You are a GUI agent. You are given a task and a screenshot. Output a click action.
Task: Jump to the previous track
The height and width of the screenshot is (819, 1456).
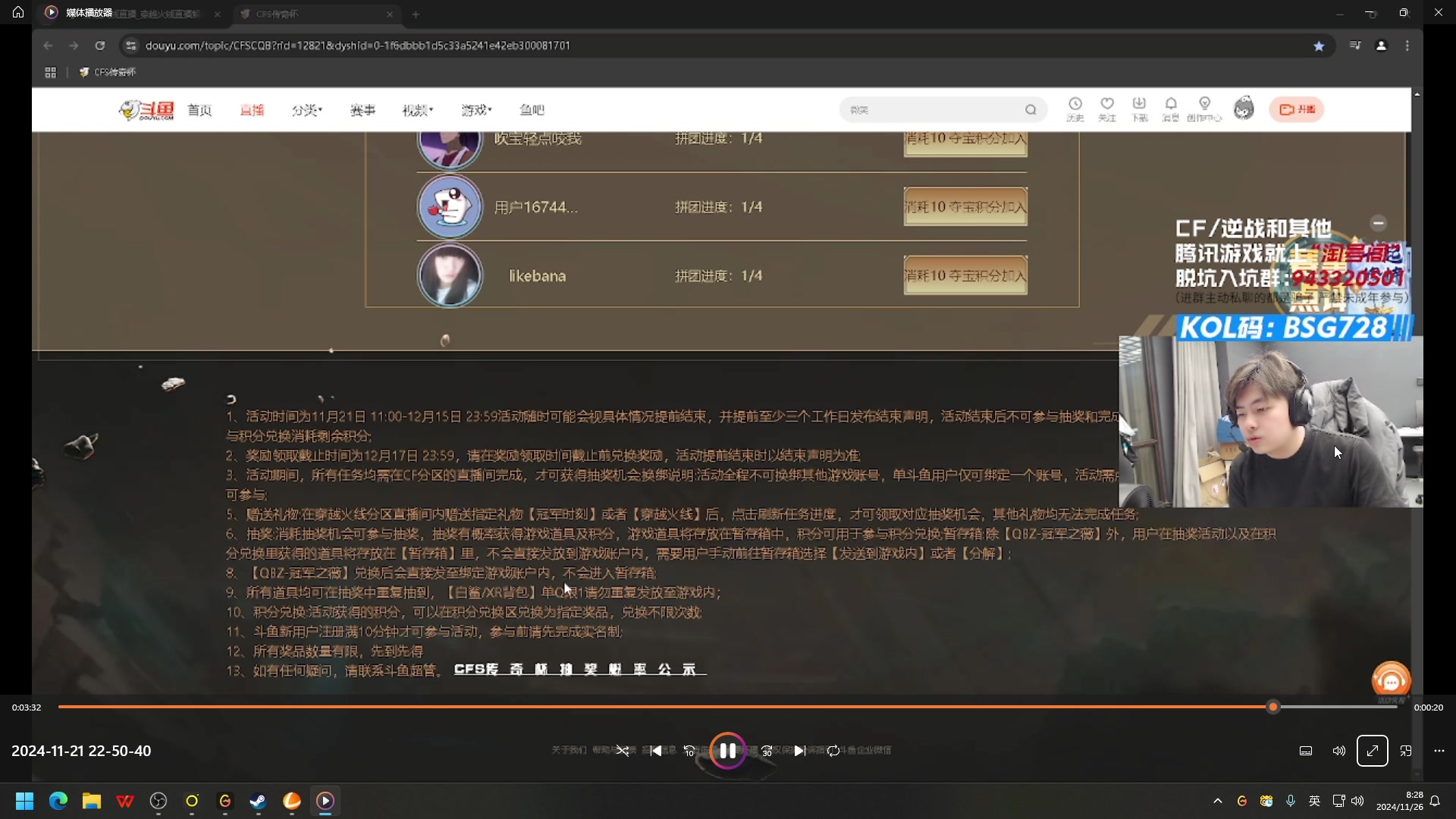pos(656,751)
